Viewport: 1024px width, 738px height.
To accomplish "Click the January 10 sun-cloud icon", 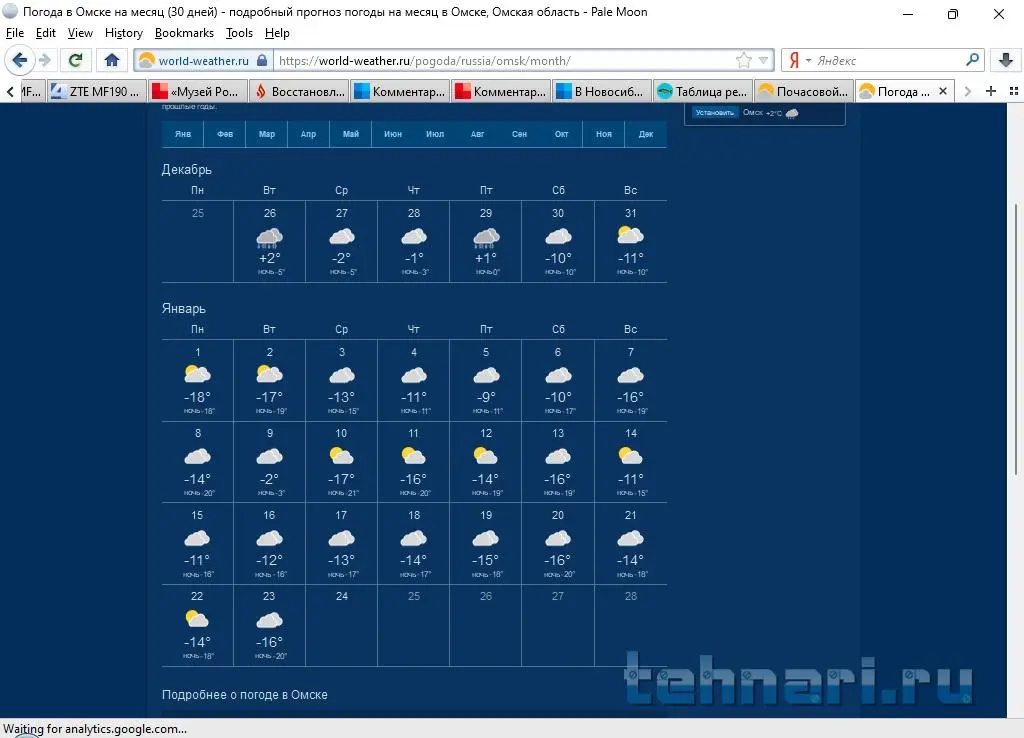I will pos(342,456).
